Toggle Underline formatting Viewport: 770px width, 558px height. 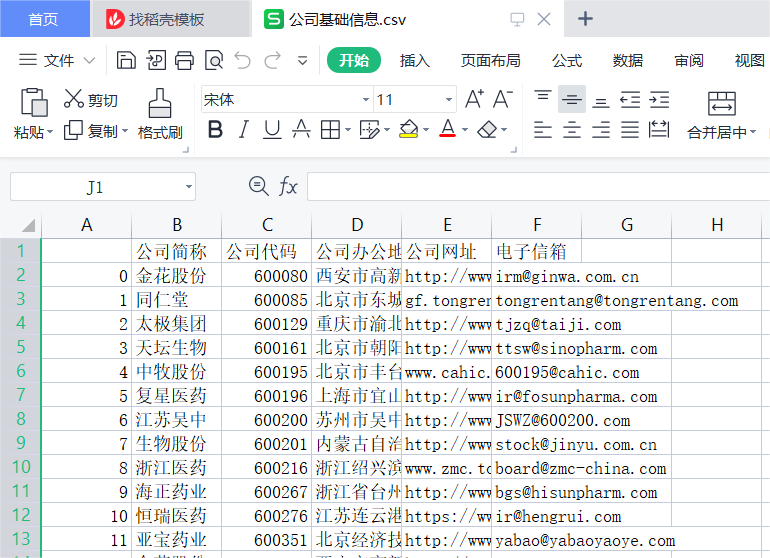click(x=272, y=130)
